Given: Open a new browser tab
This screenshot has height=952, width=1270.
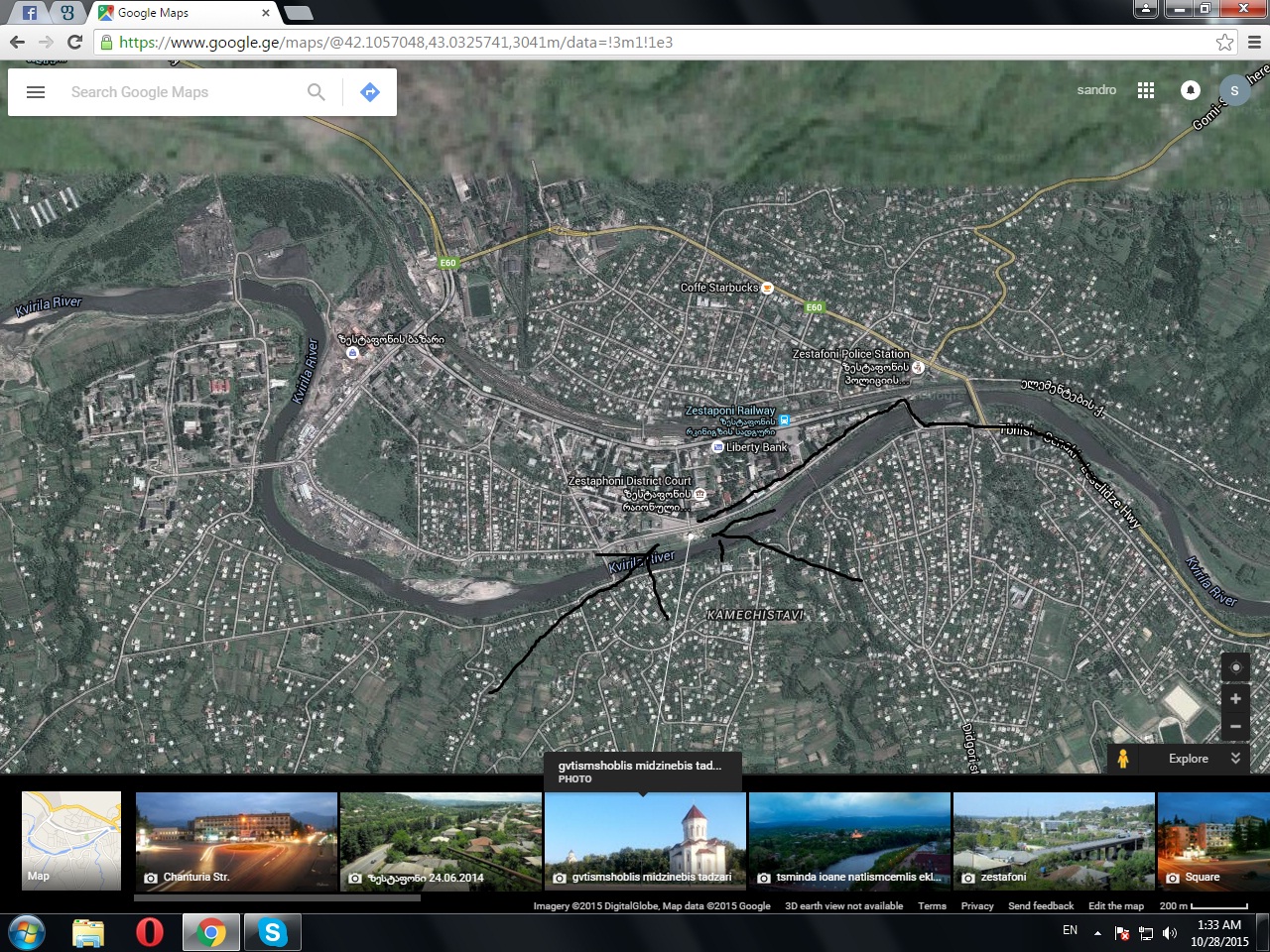Looking at the screenshot, I should pyautogui.click(x=298, y=13).
